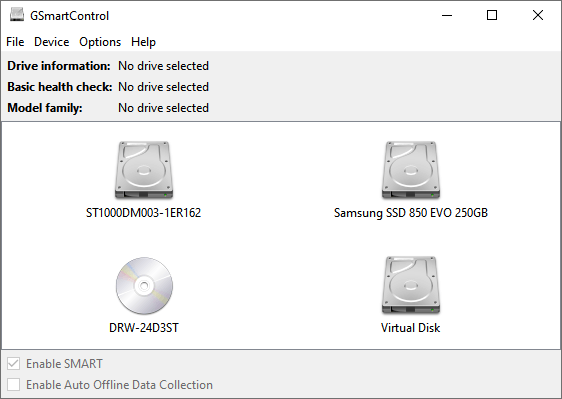Minimize the GSmartControl window
562x399 pixels.
[447, 15]
